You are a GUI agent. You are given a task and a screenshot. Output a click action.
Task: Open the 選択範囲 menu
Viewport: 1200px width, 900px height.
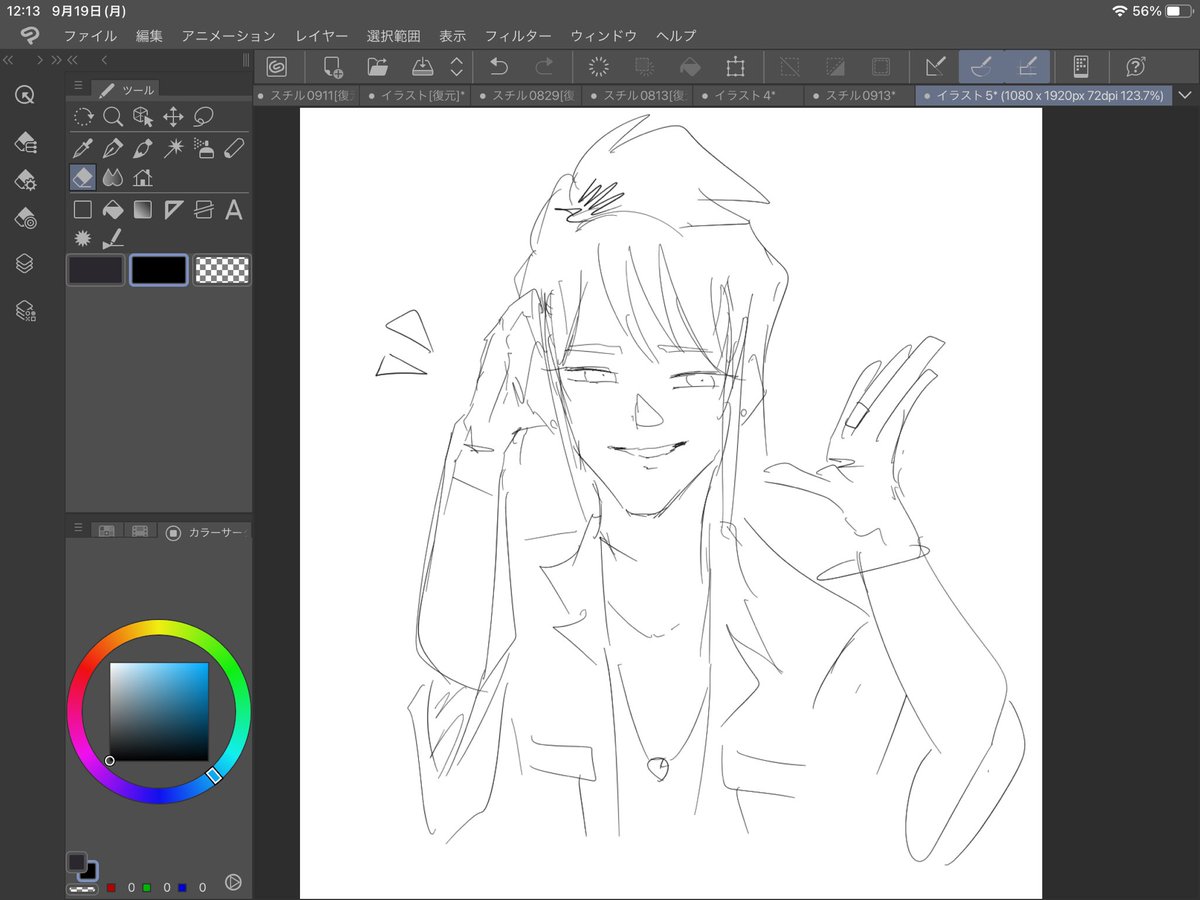[393, 35]
